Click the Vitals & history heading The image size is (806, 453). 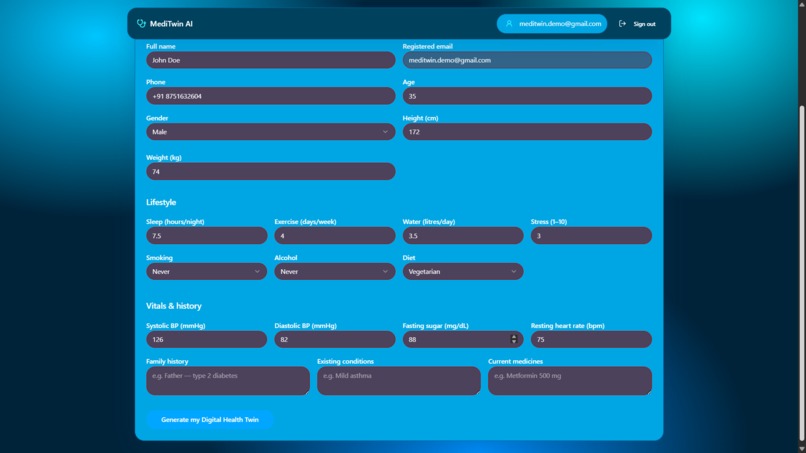pyautogui.click(x=174, y=305)
